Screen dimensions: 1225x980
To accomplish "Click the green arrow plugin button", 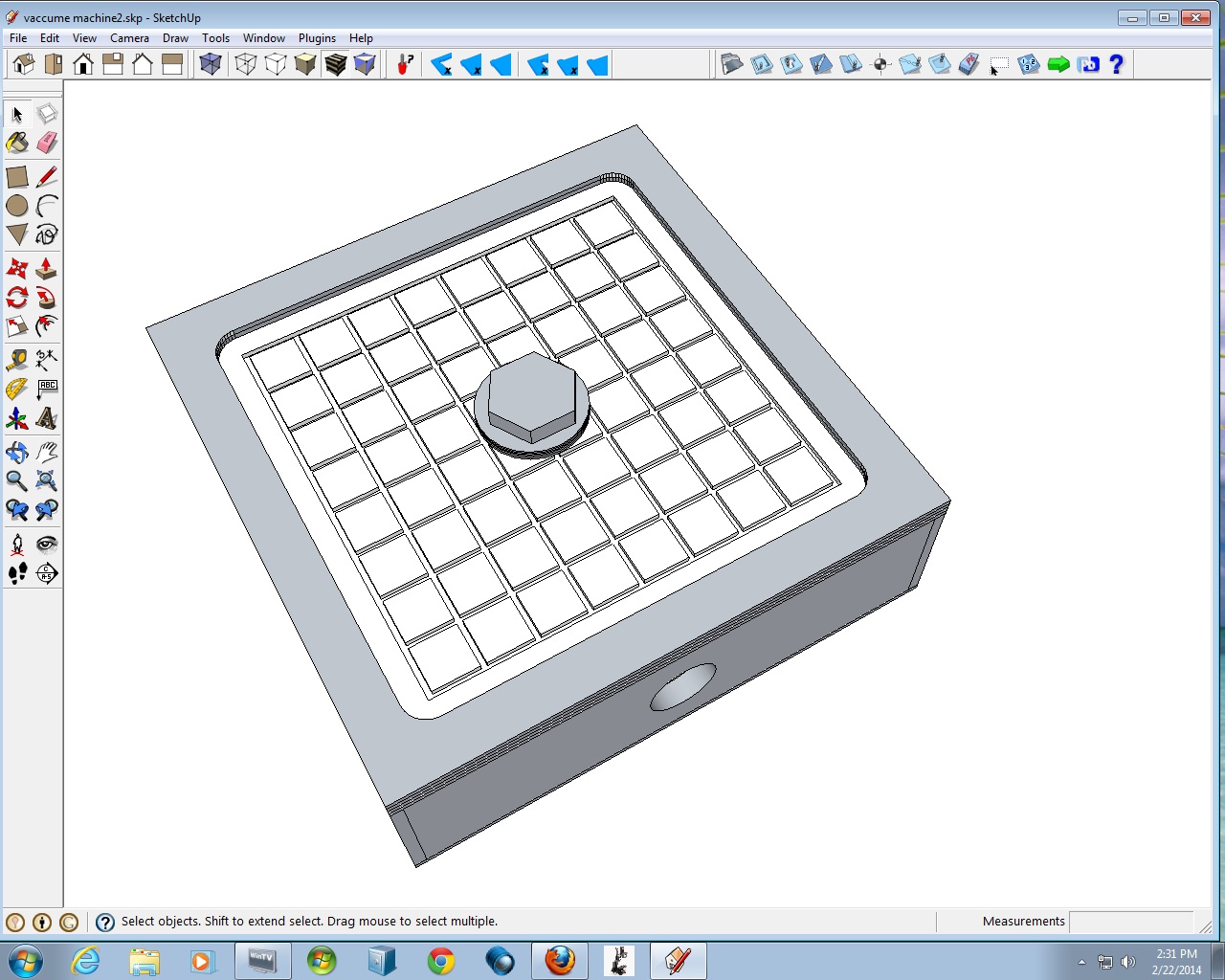I will click(1058, 64).
